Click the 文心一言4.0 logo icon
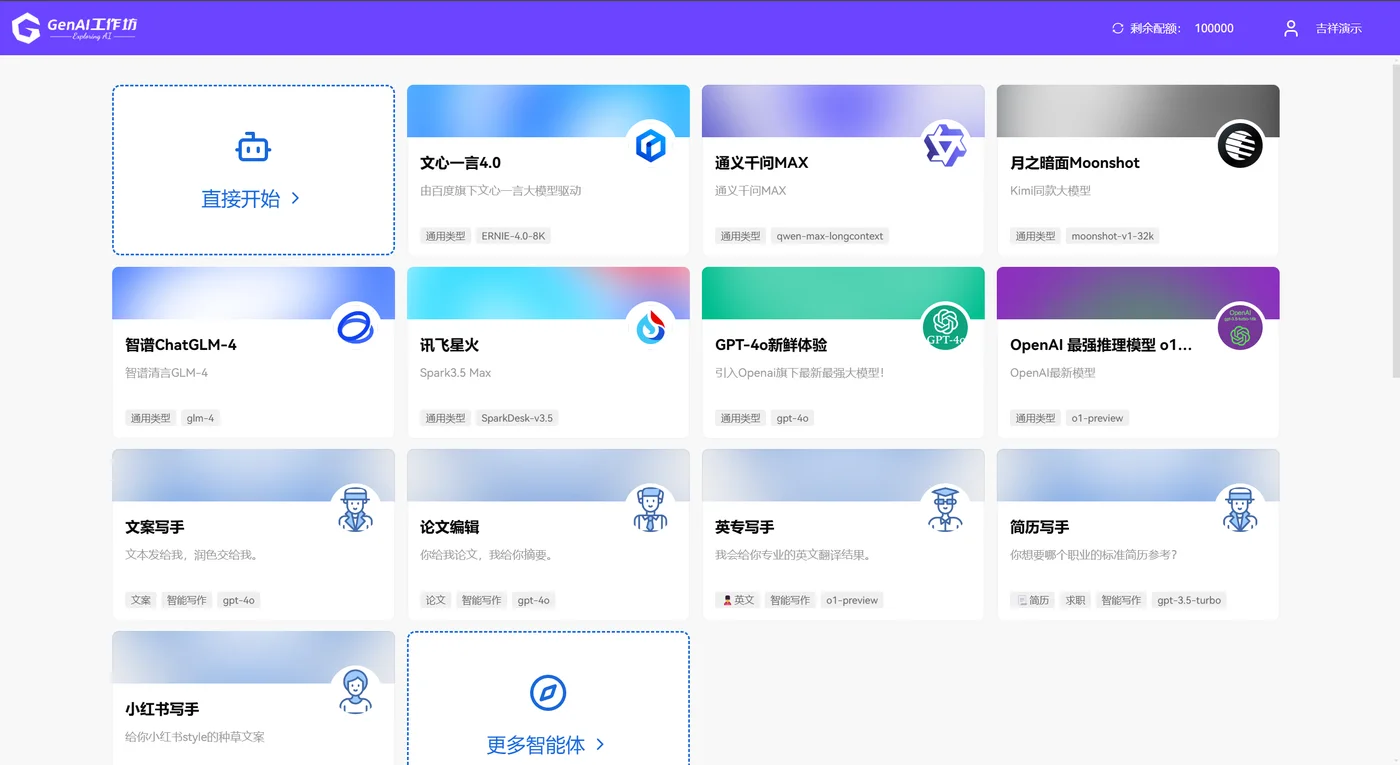 (x=651, y=146)
